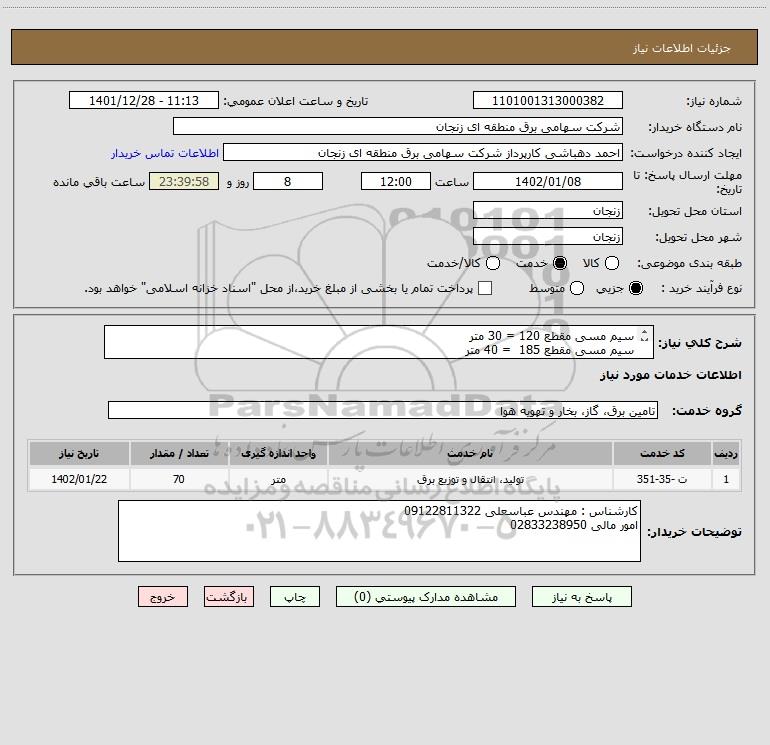Click the delivery province field زنجان
Image resolution: width=770 pixels, height=745 pixels.
[548, 210]
